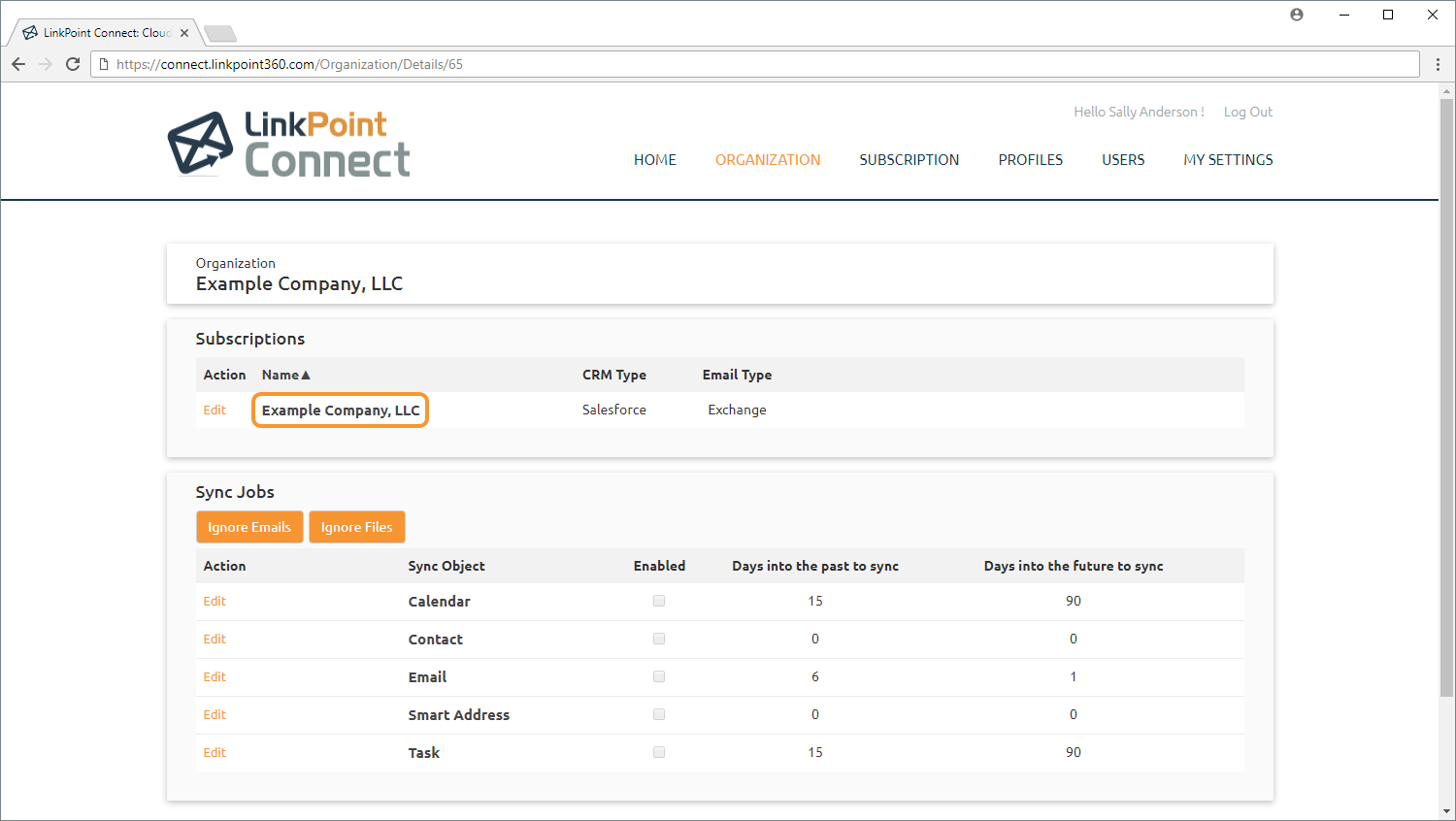Go to the HOME menu
The width and height of the screenshot is (1456, 821).
[655, 160]
